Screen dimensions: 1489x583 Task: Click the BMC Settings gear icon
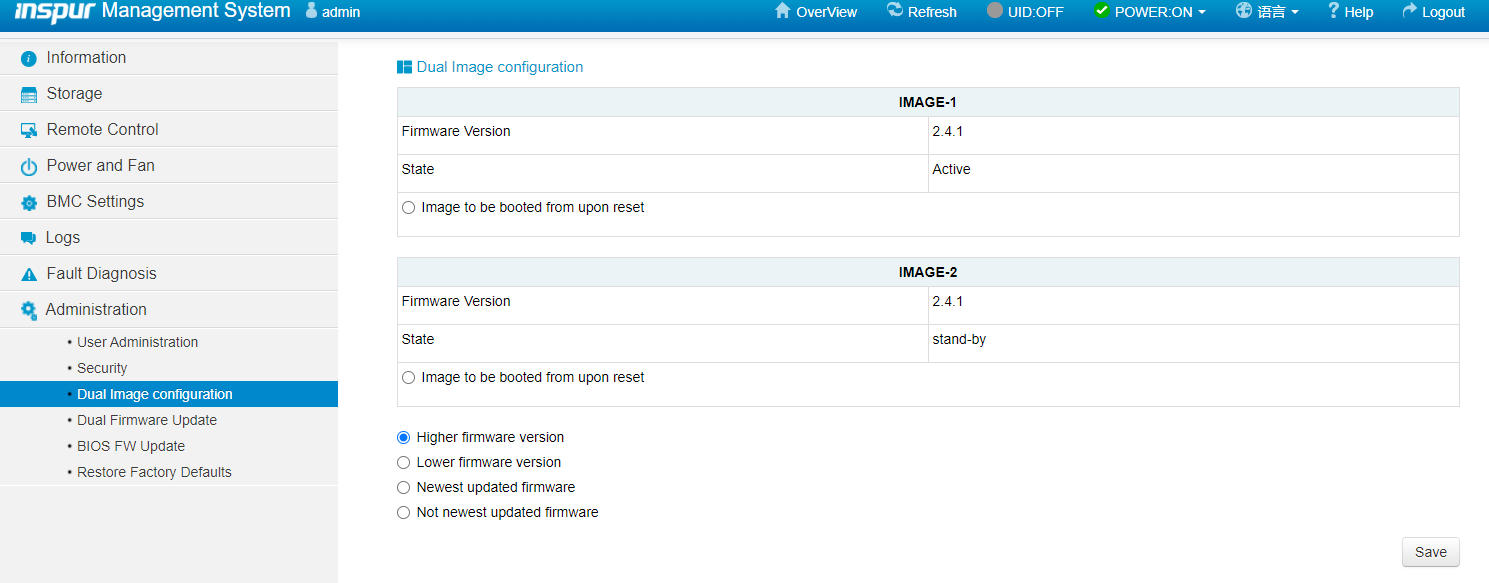coord(29,203)
